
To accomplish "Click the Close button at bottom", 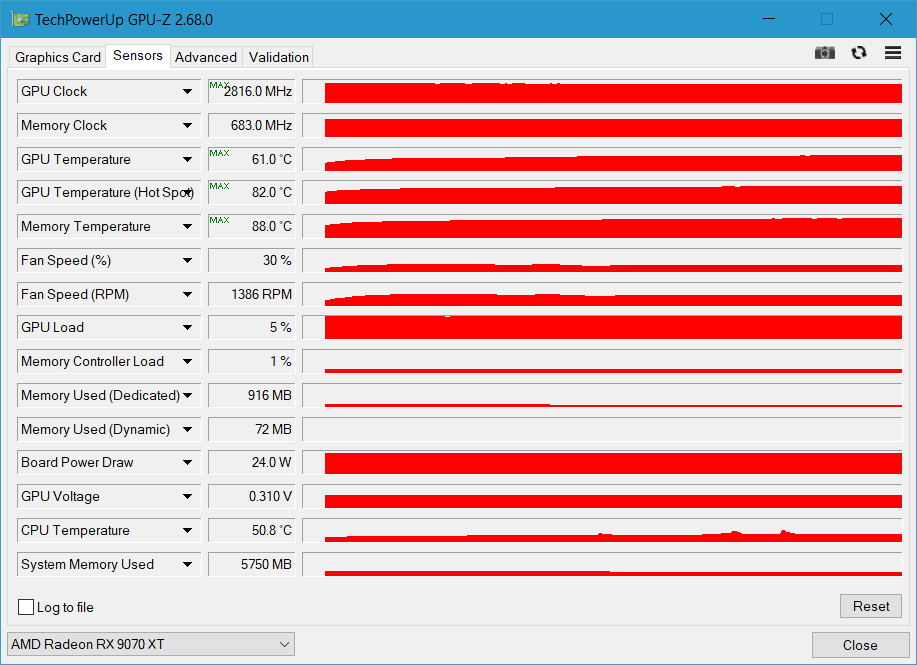I will [x=860, y=645].
